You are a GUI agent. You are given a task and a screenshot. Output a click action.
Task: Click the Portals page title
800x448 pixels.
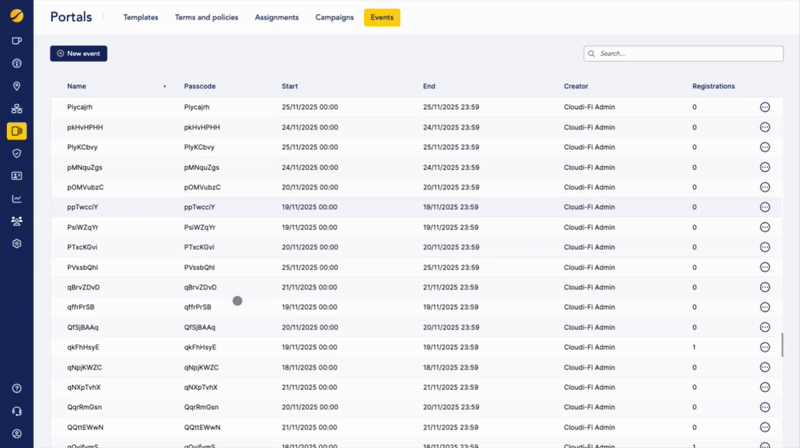pos(71,17)
